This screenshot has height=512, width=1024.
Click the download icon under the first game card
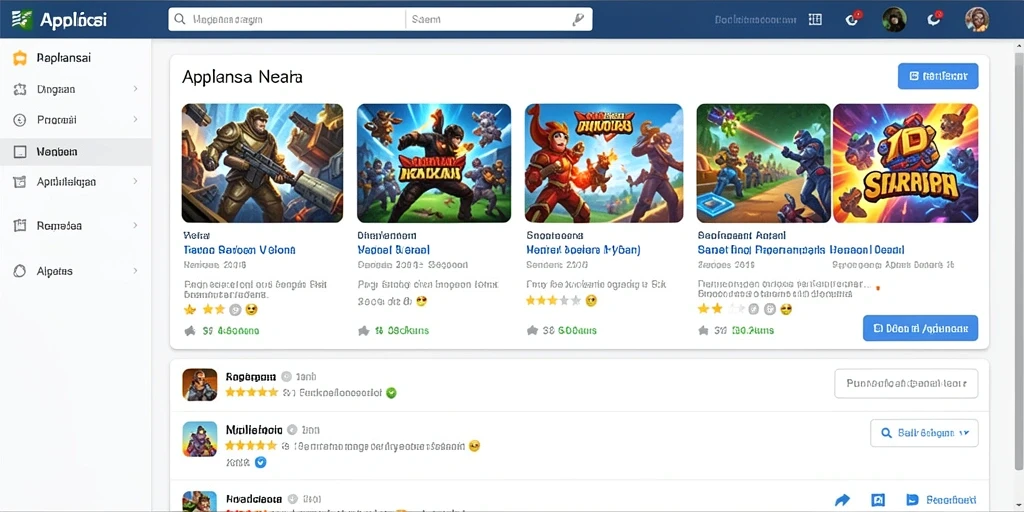(x=190, y=330)
